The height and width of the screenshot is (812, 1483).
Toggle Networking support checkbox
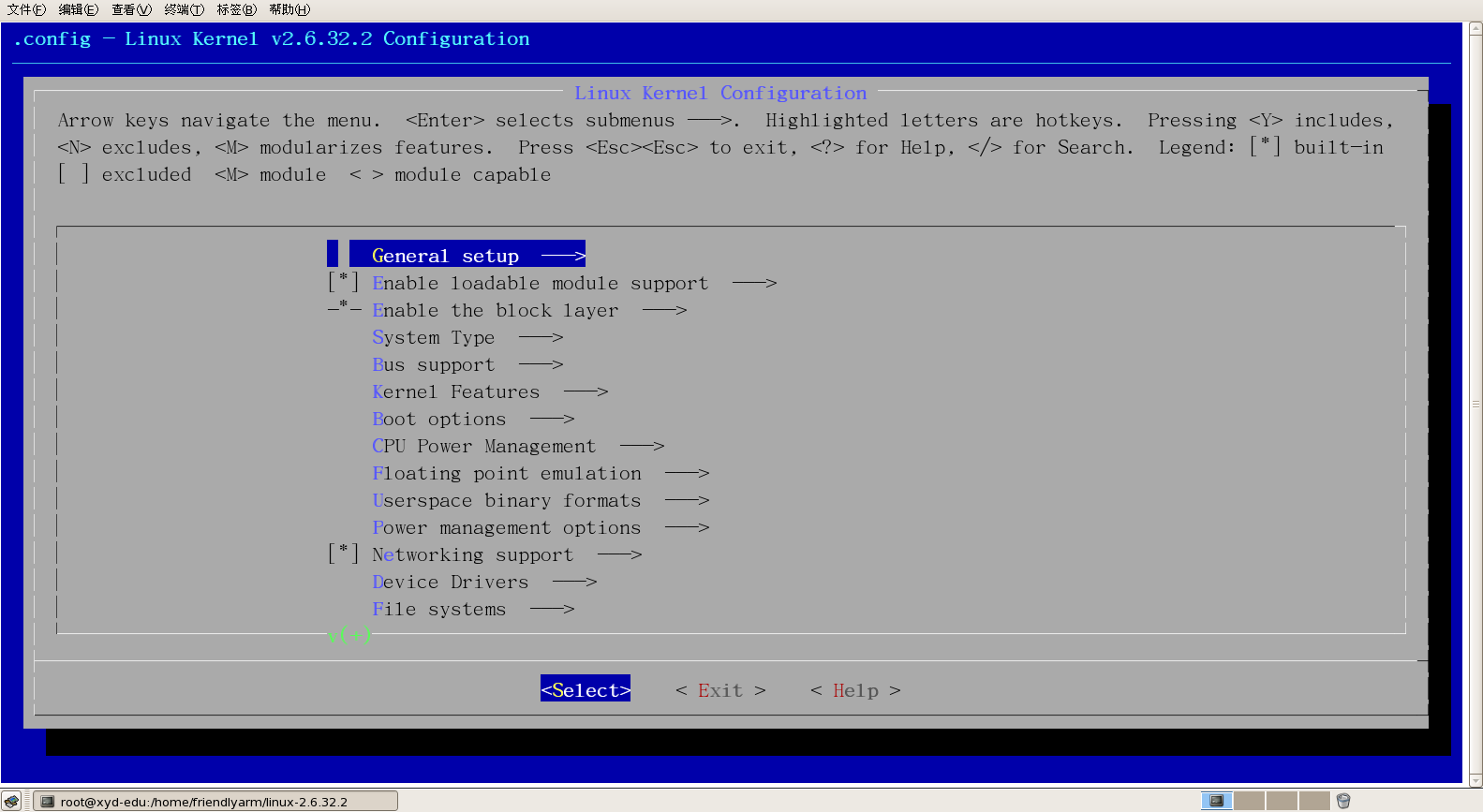(x=343, y=554)
